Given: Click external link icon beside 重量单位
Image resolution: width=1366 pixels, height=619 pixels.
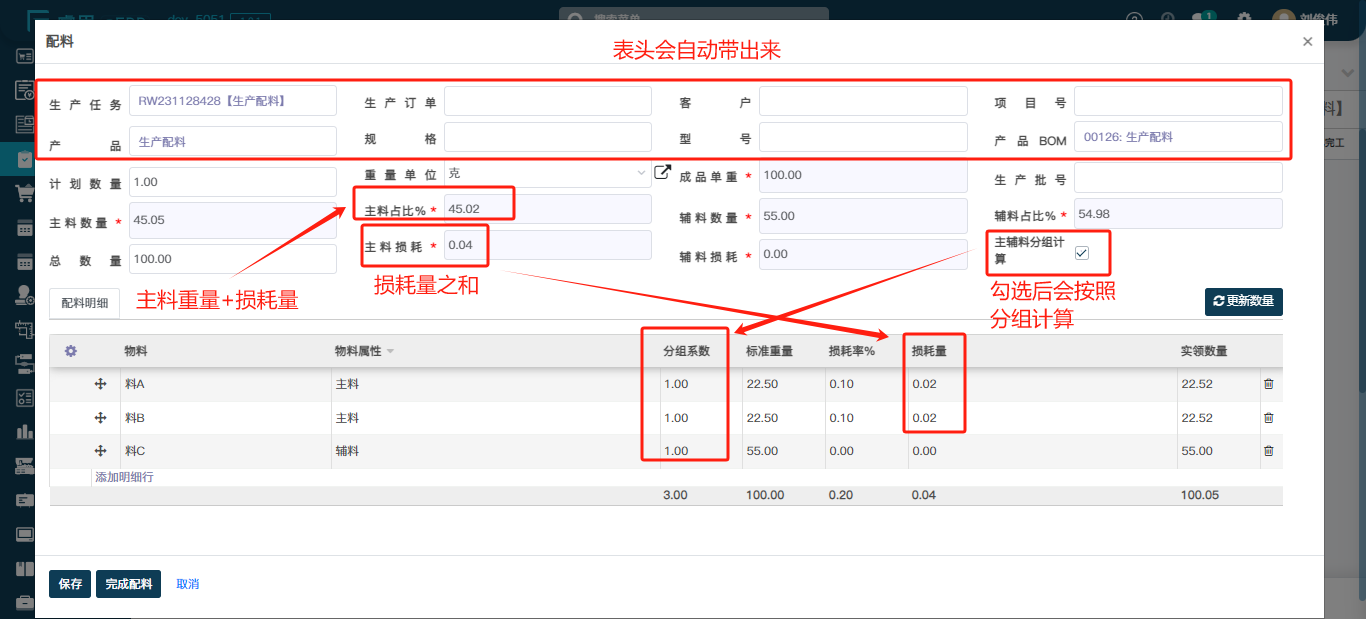Looking at the screenshot, I should 662,173.
